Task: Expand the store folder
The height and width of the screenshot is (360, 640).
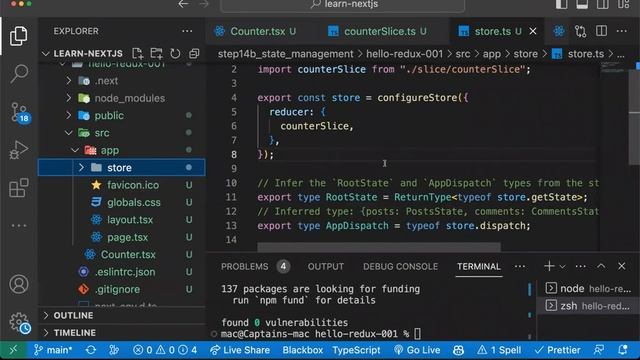Action: (122, 167)
